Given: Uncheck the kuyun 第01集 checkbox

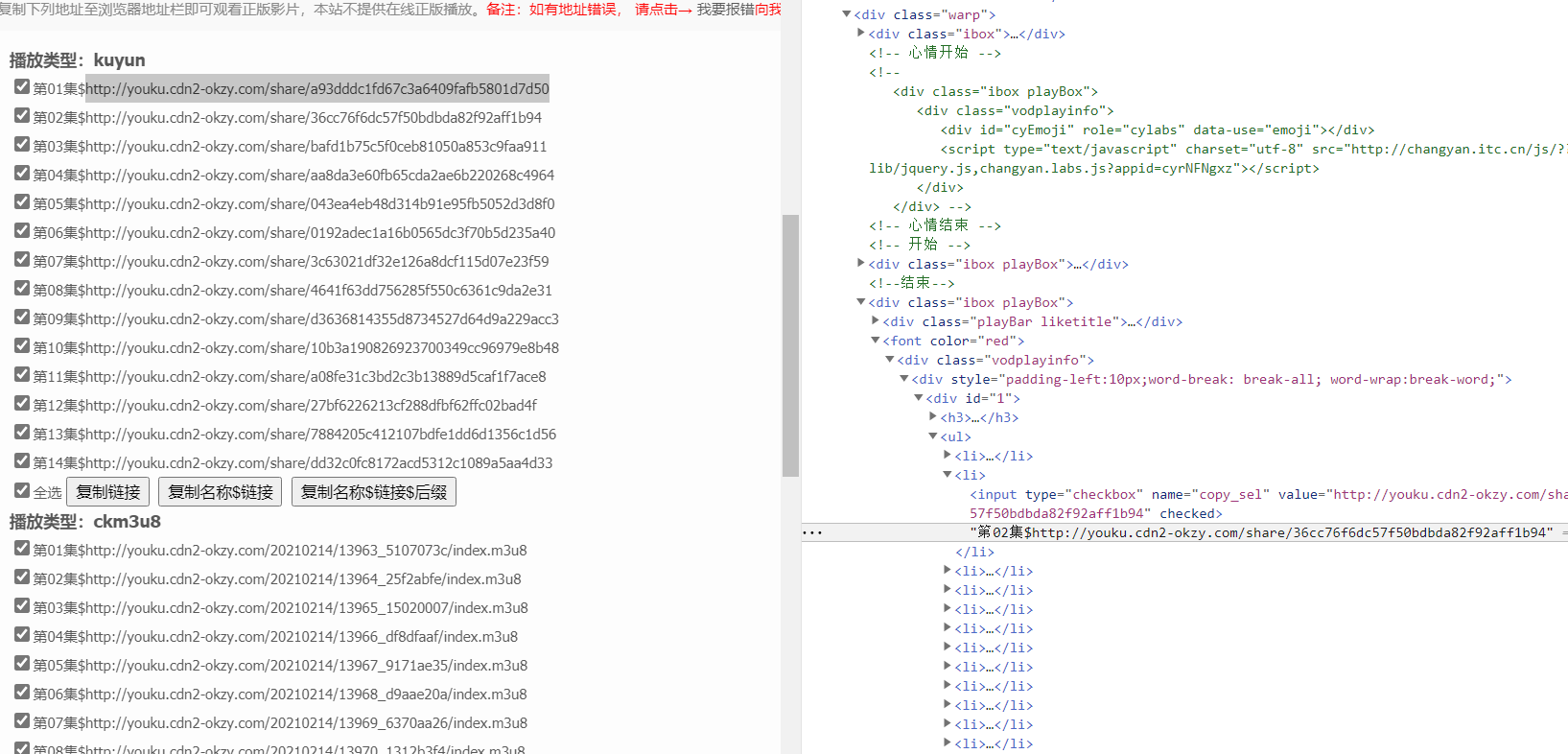Looking at the screenshot, I should 22,86.
